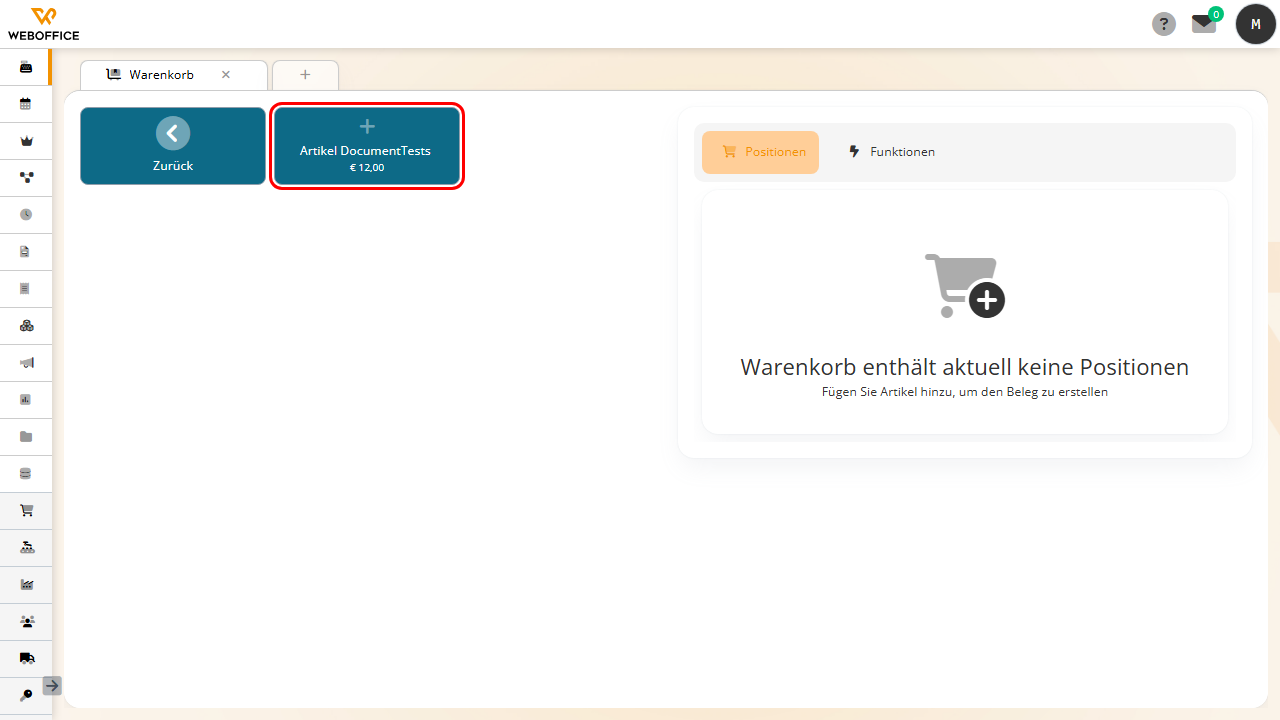
Task: Open the messages envelope icon
Action: (1204, 24)
